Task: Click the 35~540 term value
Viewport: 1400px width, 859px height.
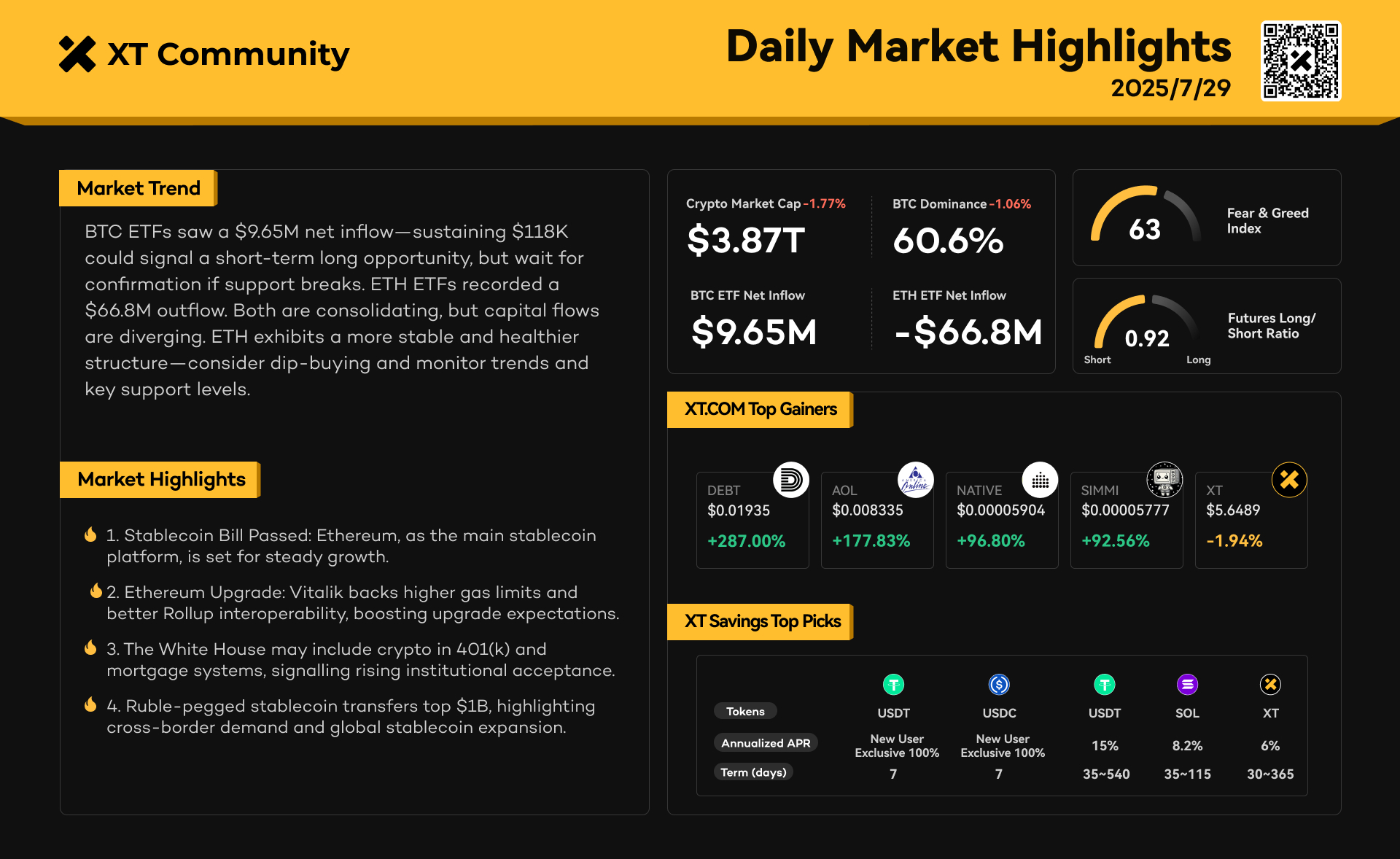Action: click(1106, 774)
